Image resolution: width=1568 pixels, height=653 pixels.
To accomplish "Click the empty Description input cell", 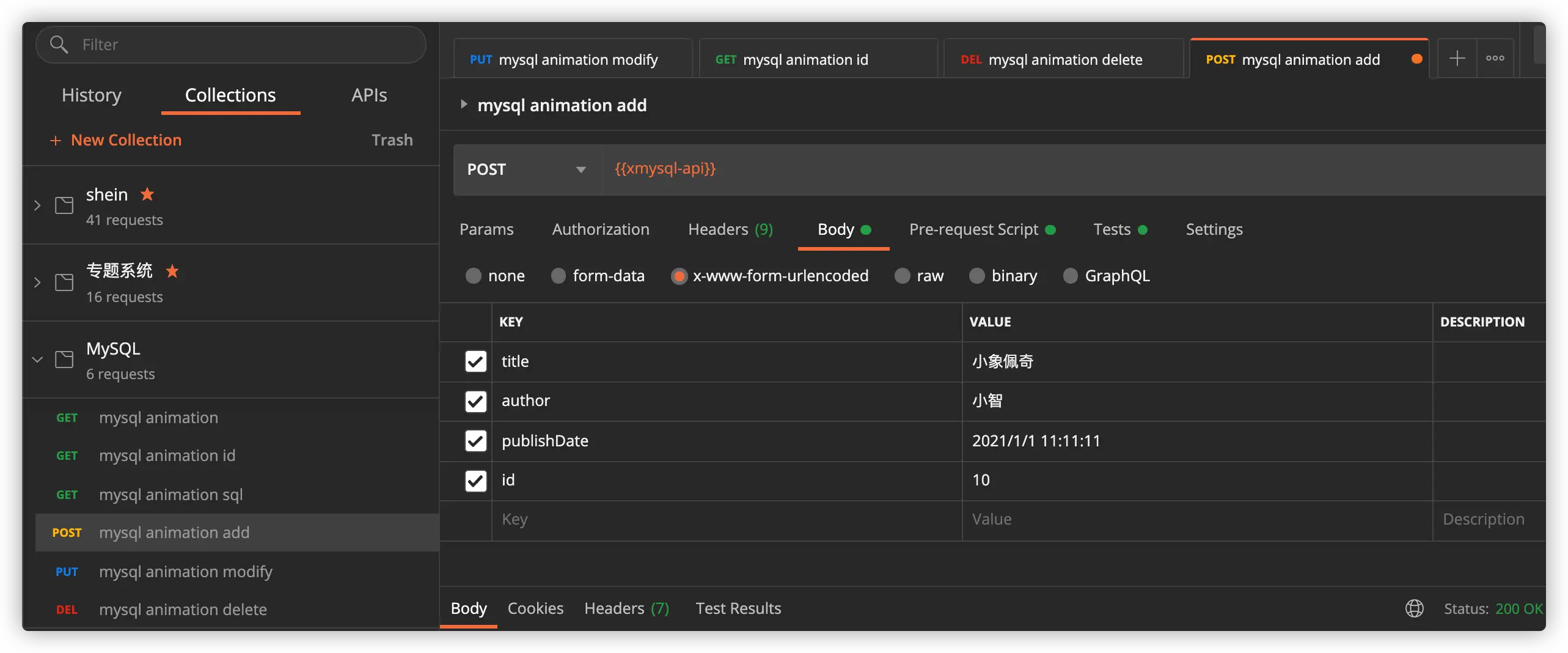I will pyautogui.click(x=1489, y=520).
